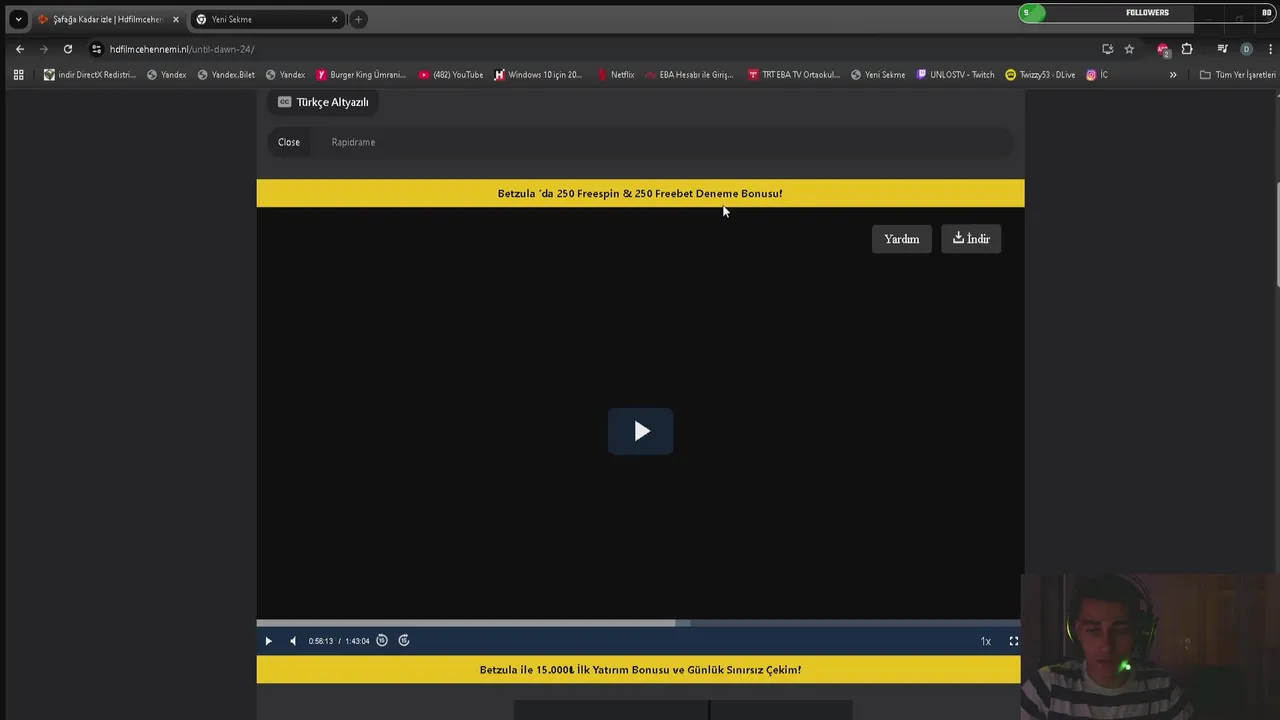Open a new tab with plus button
The image size is (1280, 720).
point(358,19)
